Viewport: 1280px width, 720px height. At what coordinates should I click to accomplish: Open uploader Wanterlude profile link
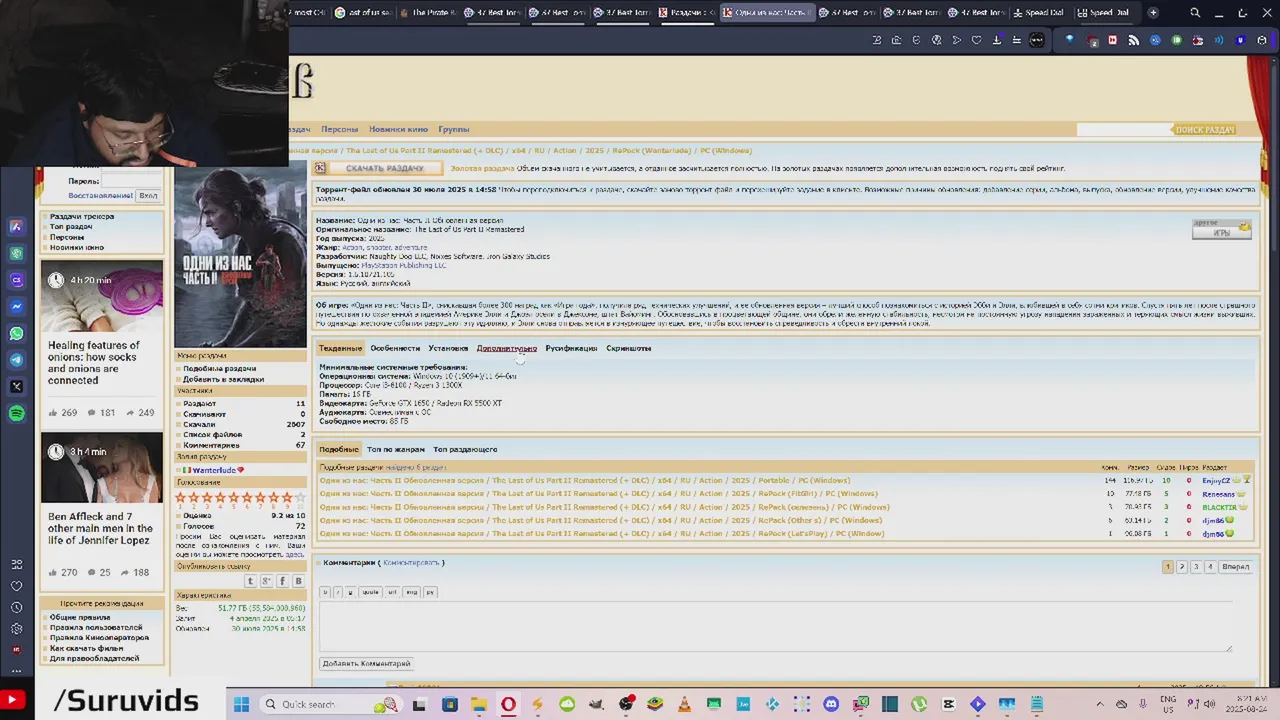214,470
